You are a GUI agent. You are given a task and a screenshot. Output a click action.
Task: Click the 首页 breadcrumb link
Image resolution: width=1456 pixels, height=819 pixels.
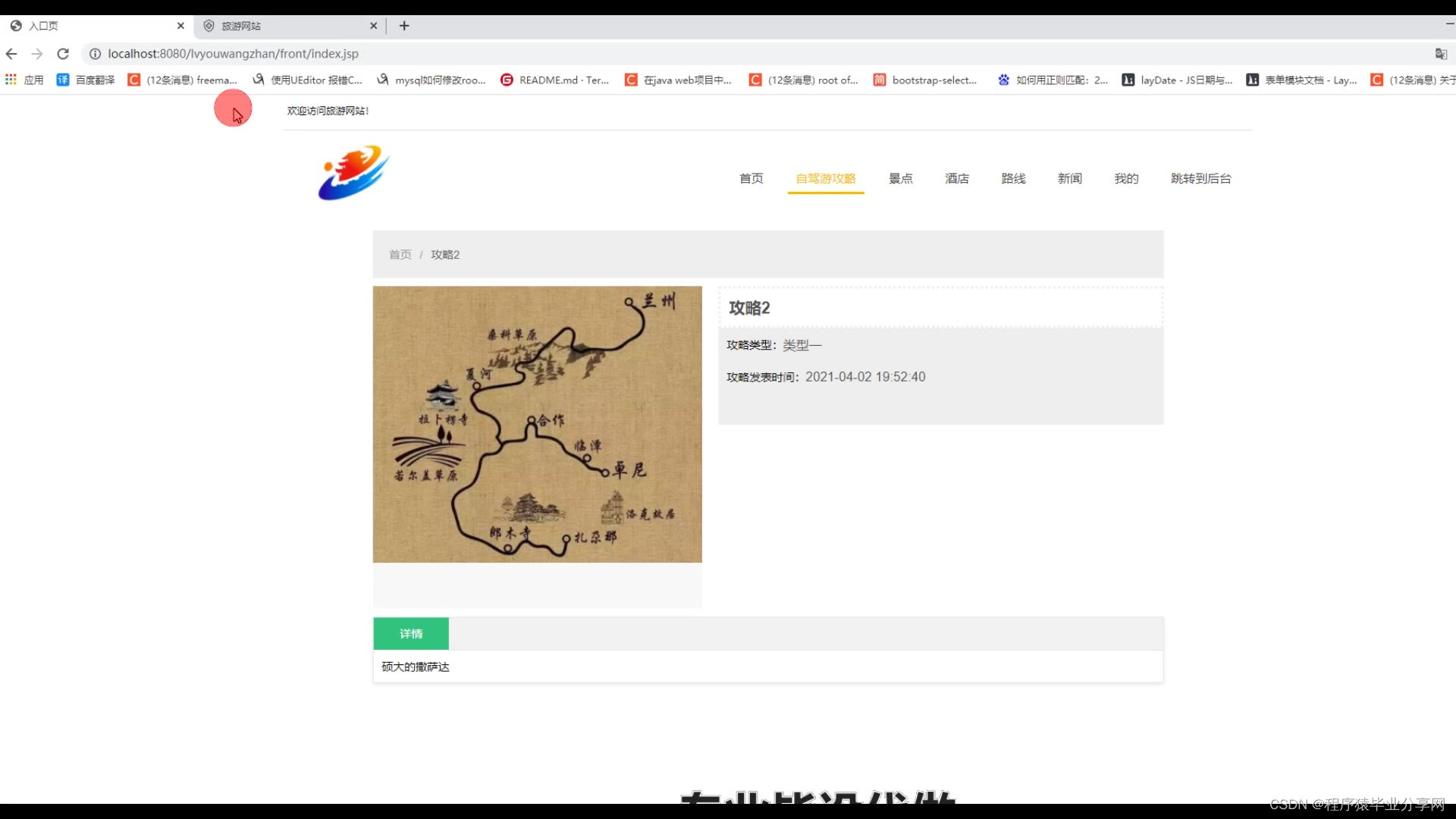tap(400, 255)
